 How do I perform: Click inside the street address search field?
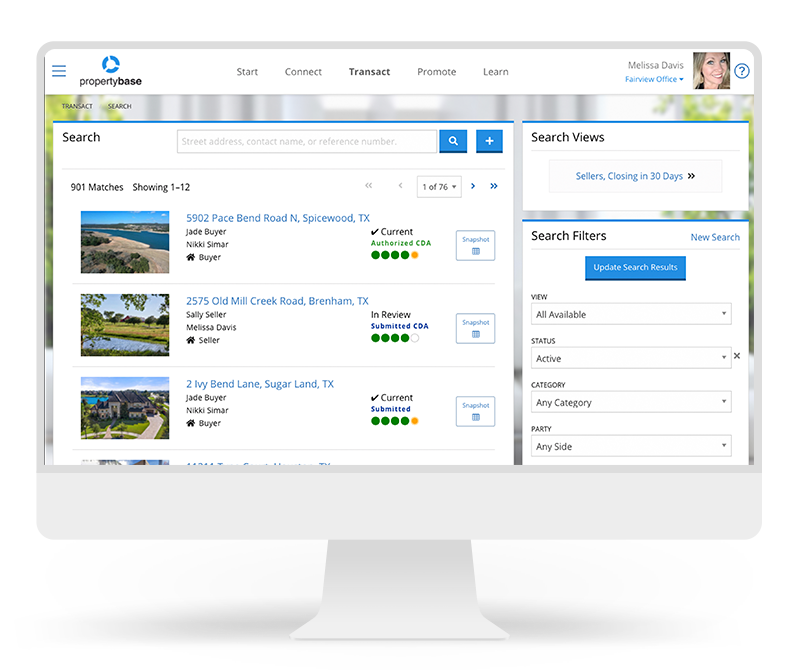click(305, 141)
